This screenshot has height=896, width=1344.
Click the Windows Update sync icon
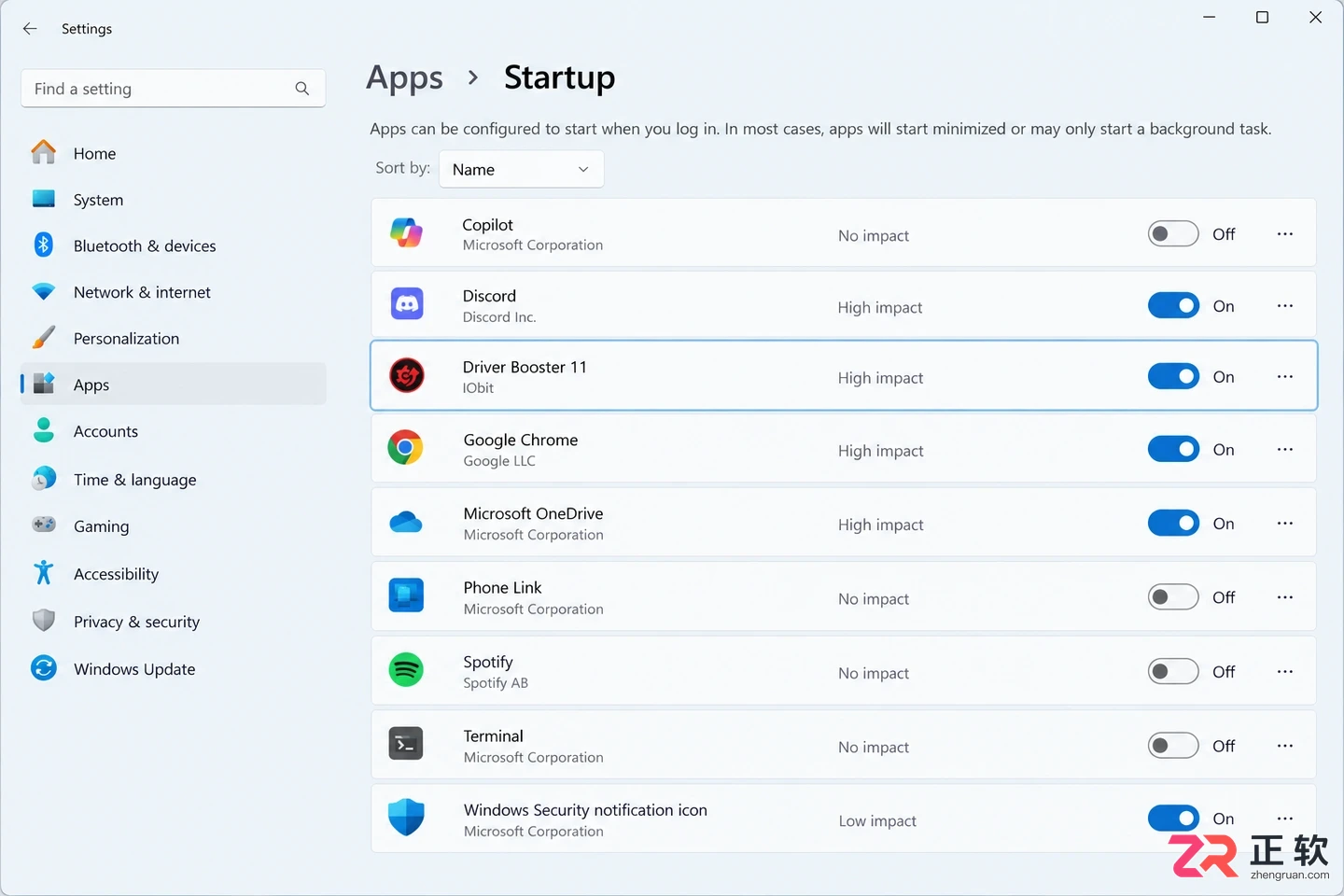pyautogui.click(x=44, y=668)
